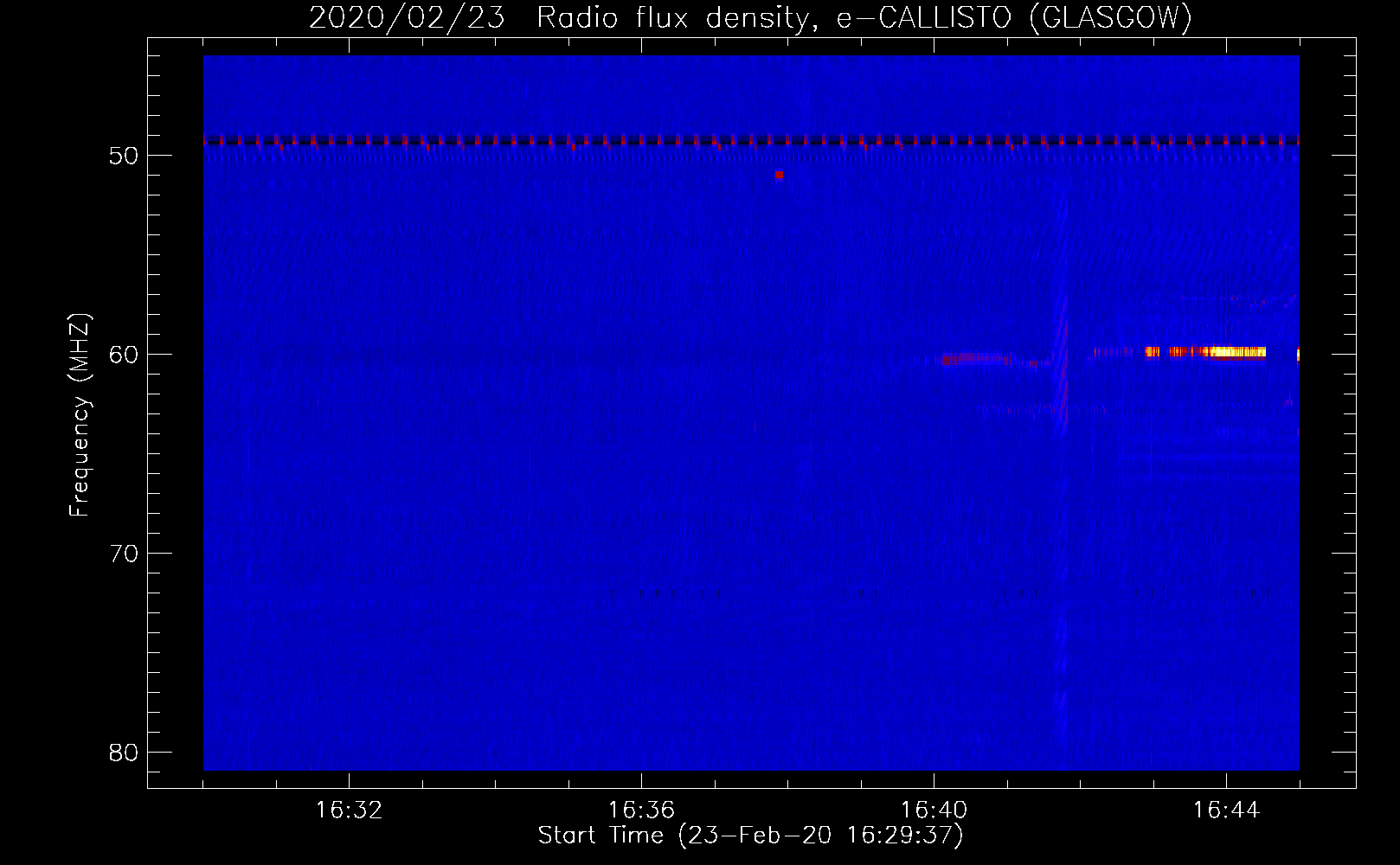This screenshot has width=1400, height=865.
Task: Click the '16:36' time tick label
Action: (641, 811)
